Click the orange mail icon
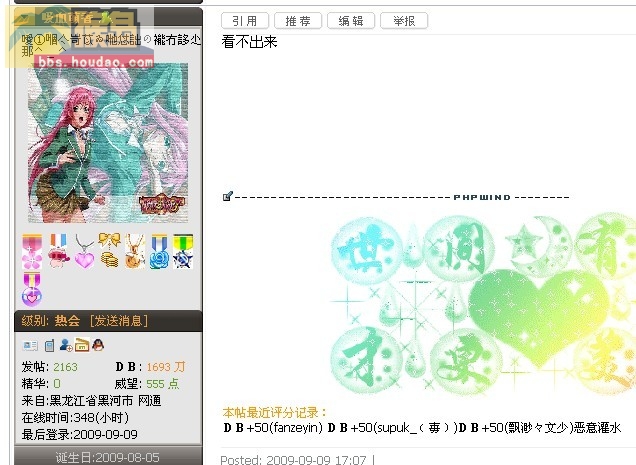This screenshot has height=465, width=636. tap(82, 345)
